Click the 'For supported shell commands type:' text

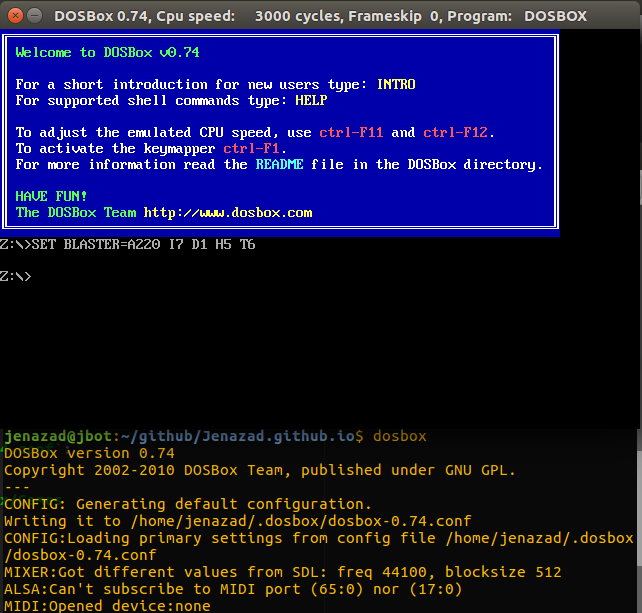(151, 100)
